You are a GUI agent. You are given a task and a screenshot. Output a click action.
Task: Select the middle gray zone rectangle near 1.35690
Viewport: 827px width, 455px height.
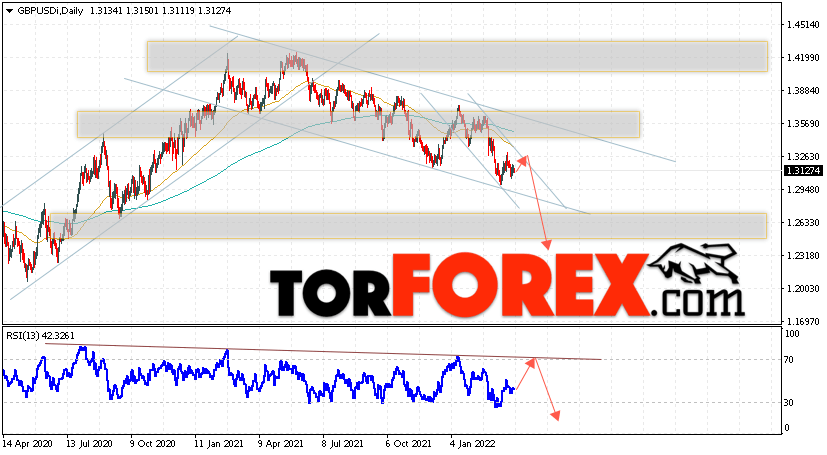(x=358, y=124)
